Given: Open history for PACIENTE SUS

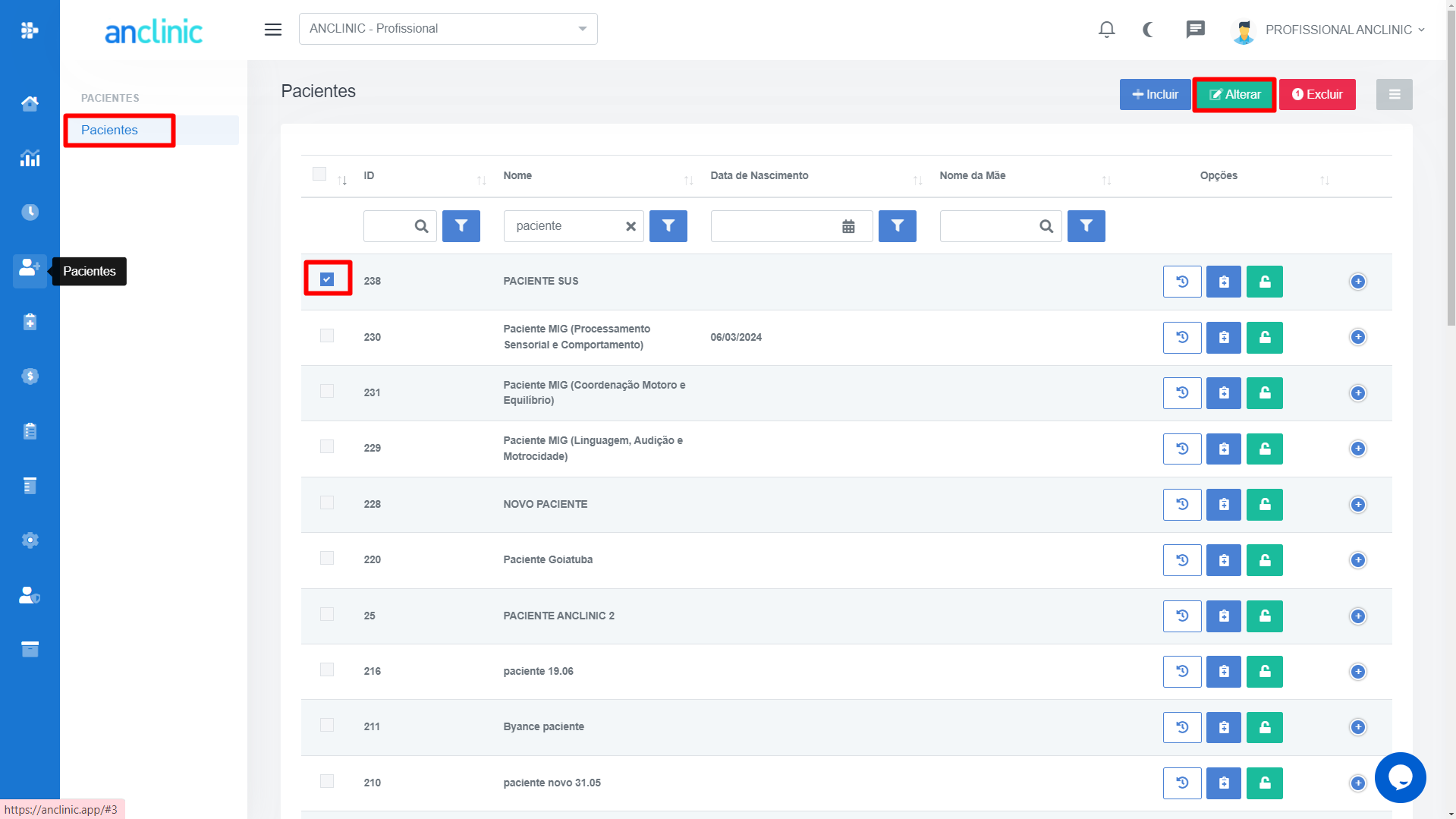Looking at the screenshot, I should coord(1182,282).
